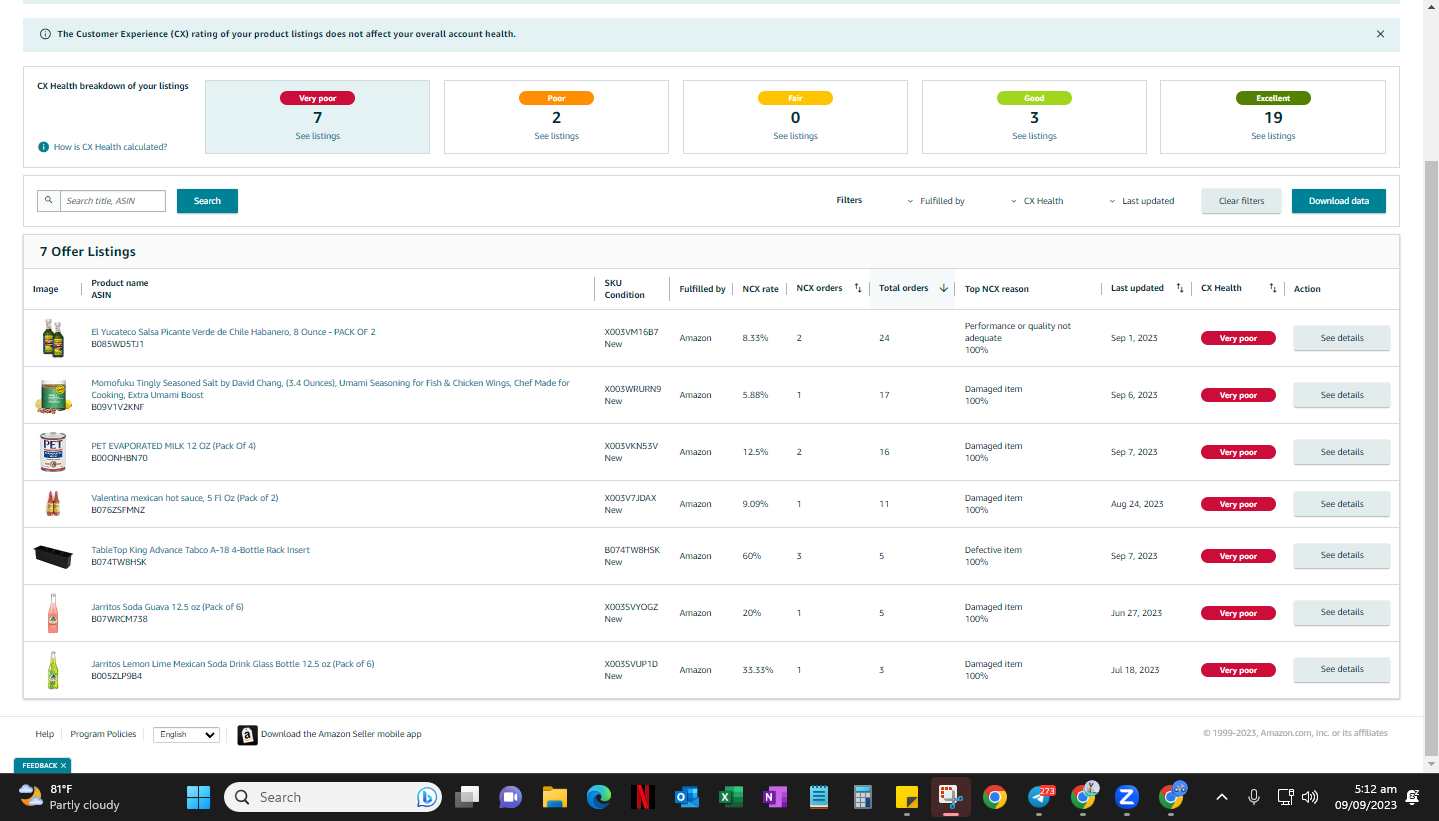Open the Jarritos Soda Guava product link
Image resolution: width=1439 pixels, height=821 pixels.
[x=167, y=607]
